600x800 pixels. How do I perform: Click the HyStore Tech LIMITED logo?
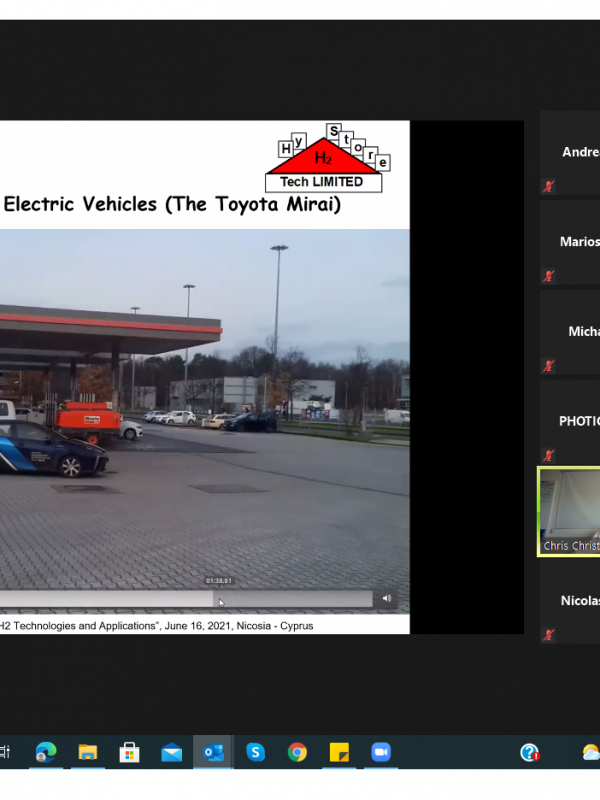pyautogui.click(x=328, y=159)
